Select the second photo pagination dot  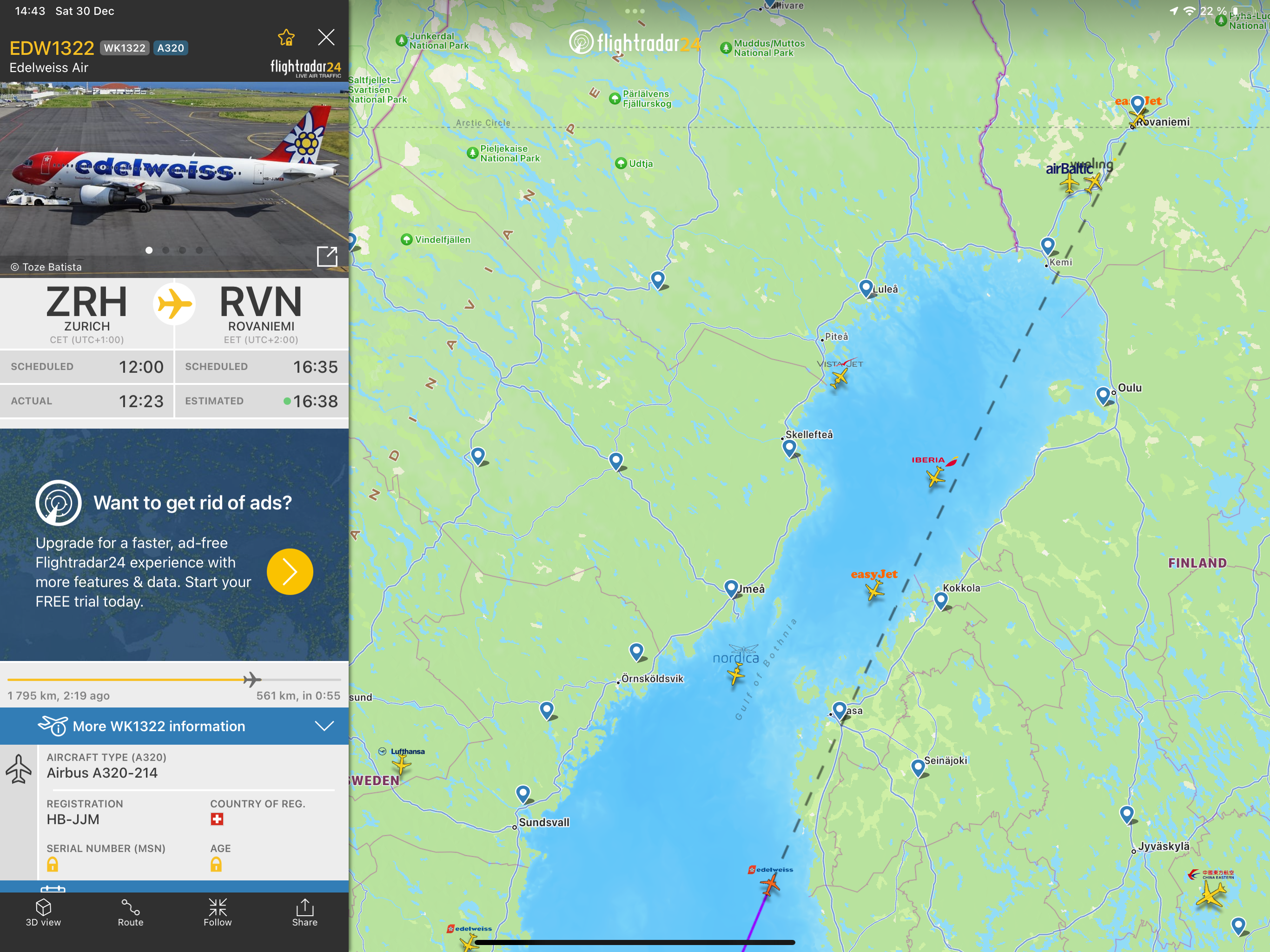click(x=166, y=251)
